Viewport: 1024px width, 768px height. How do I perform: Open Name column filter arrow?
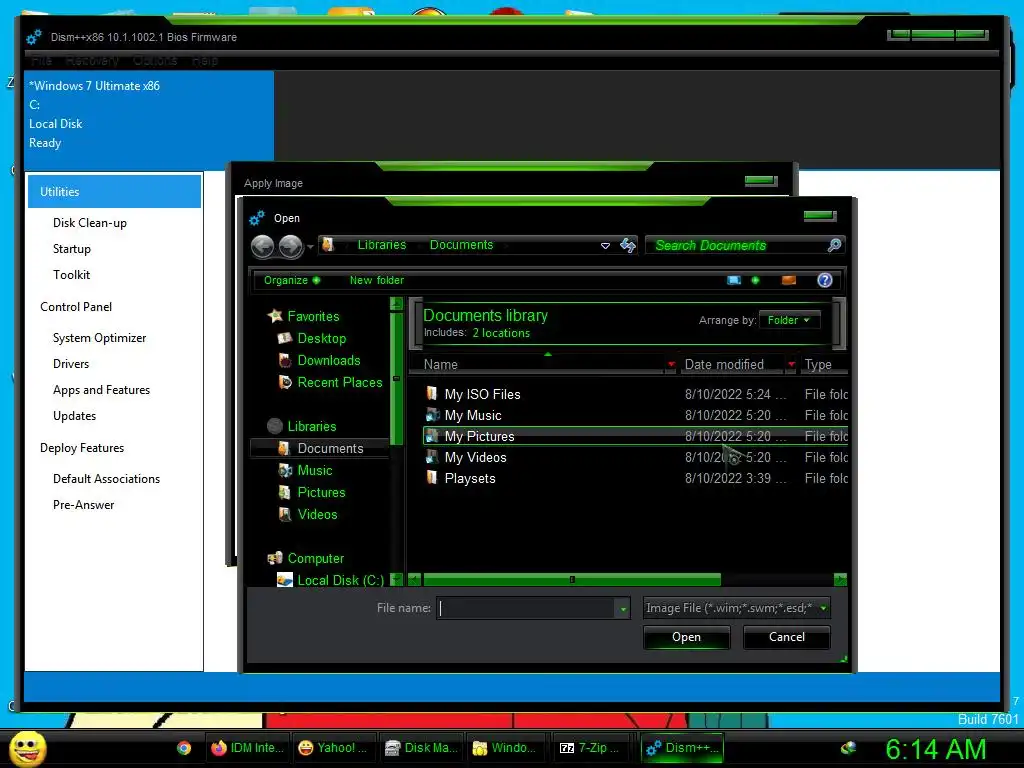pyautogui.click(x=671, y=364)
